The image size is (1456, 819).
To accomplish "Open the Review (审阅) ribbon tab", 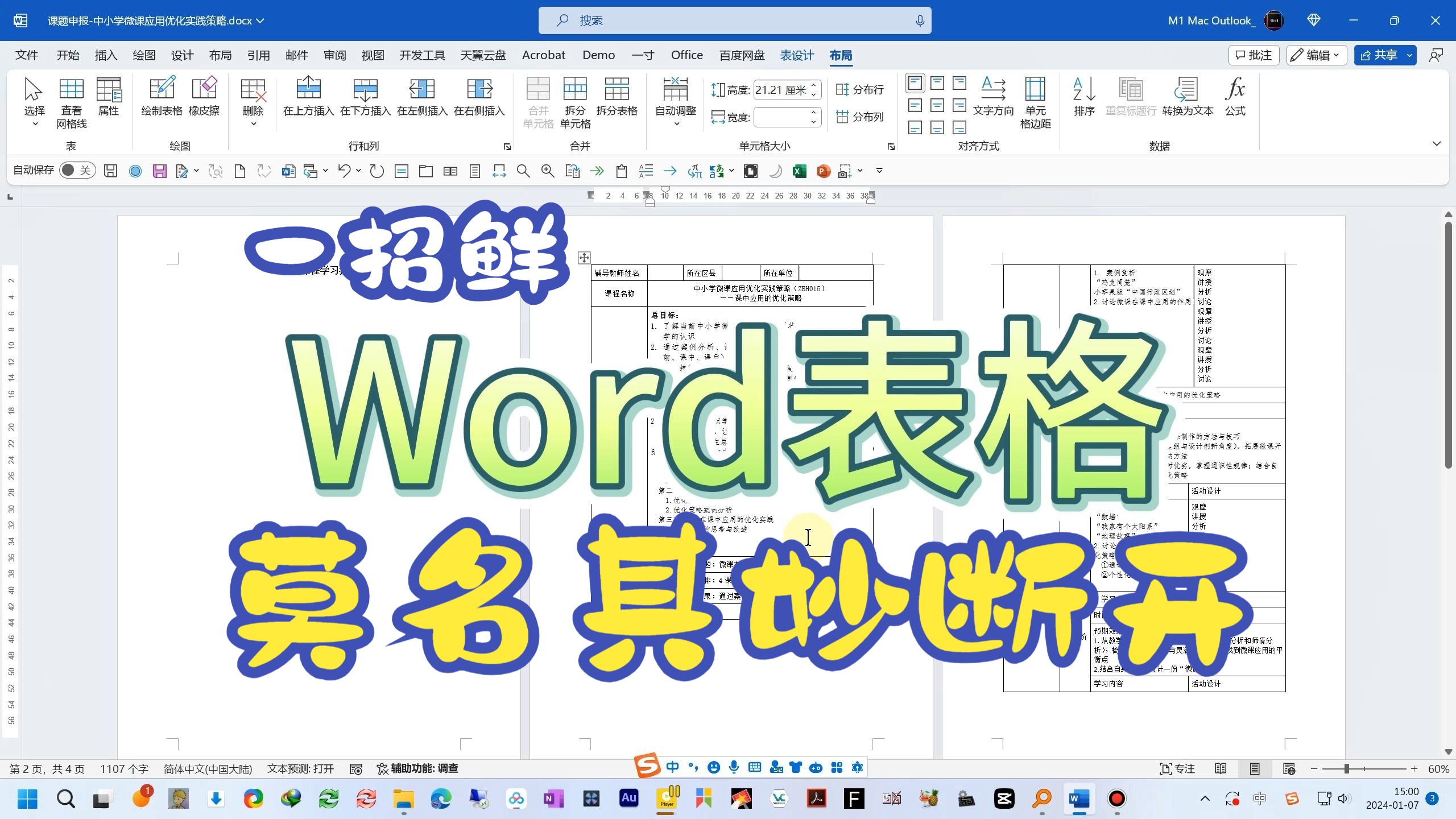I will (x=334, y=55).
